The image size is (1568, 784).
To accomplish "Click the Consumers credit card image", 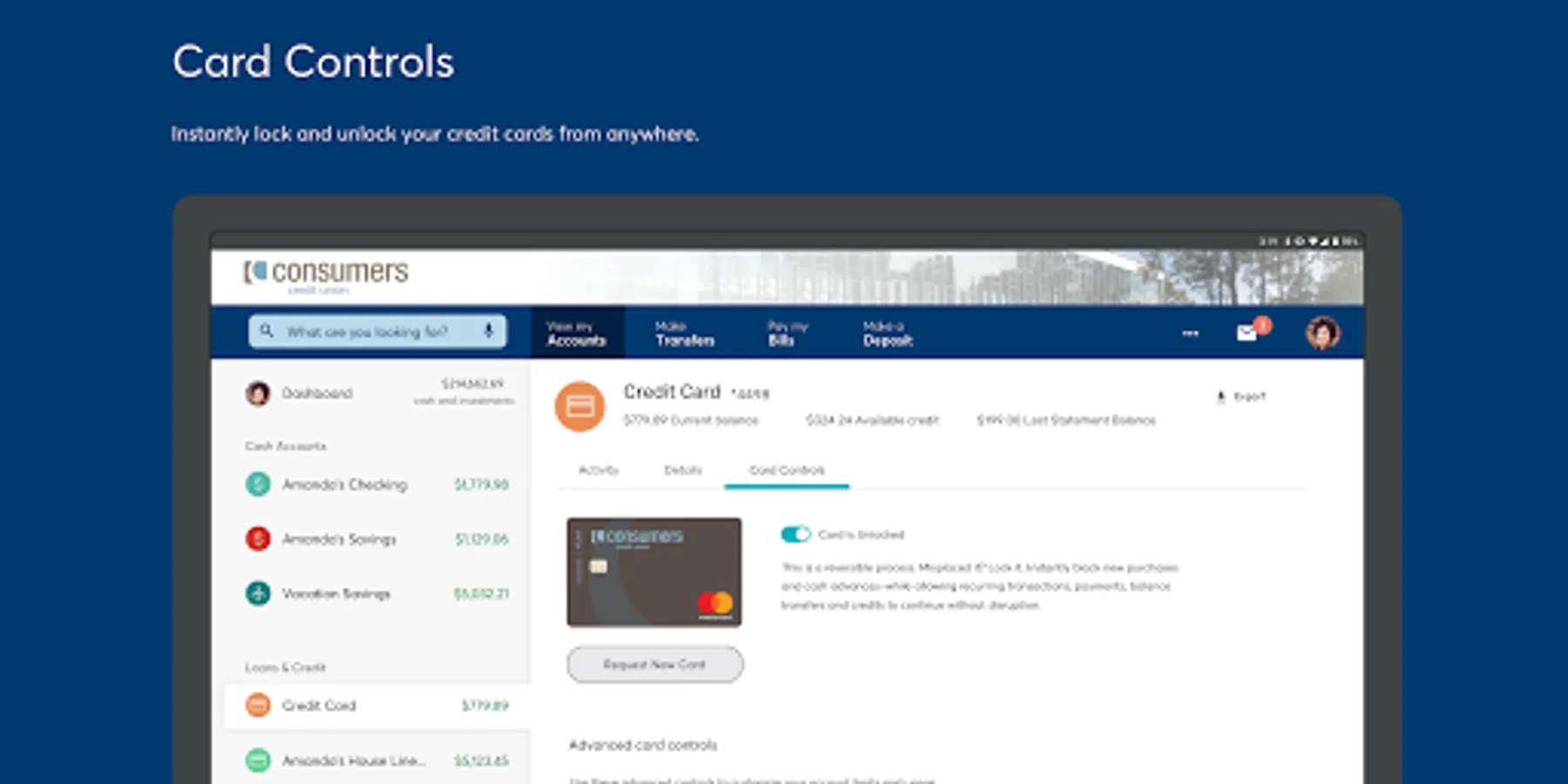I will 654,572.
